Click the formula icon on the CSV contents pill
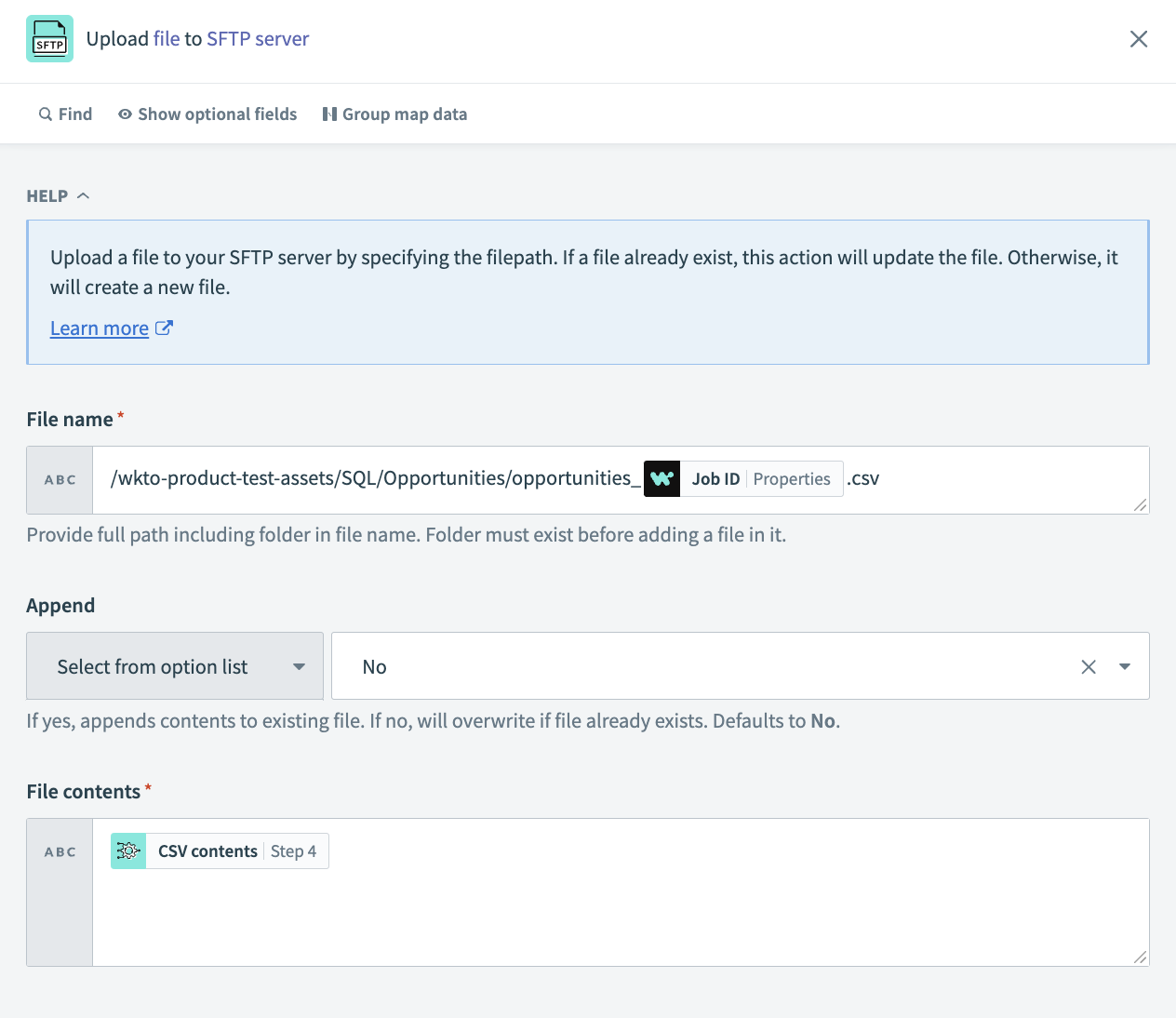Image resolution: width=1176 pixels, height=1018 pixels. (127, 851)
